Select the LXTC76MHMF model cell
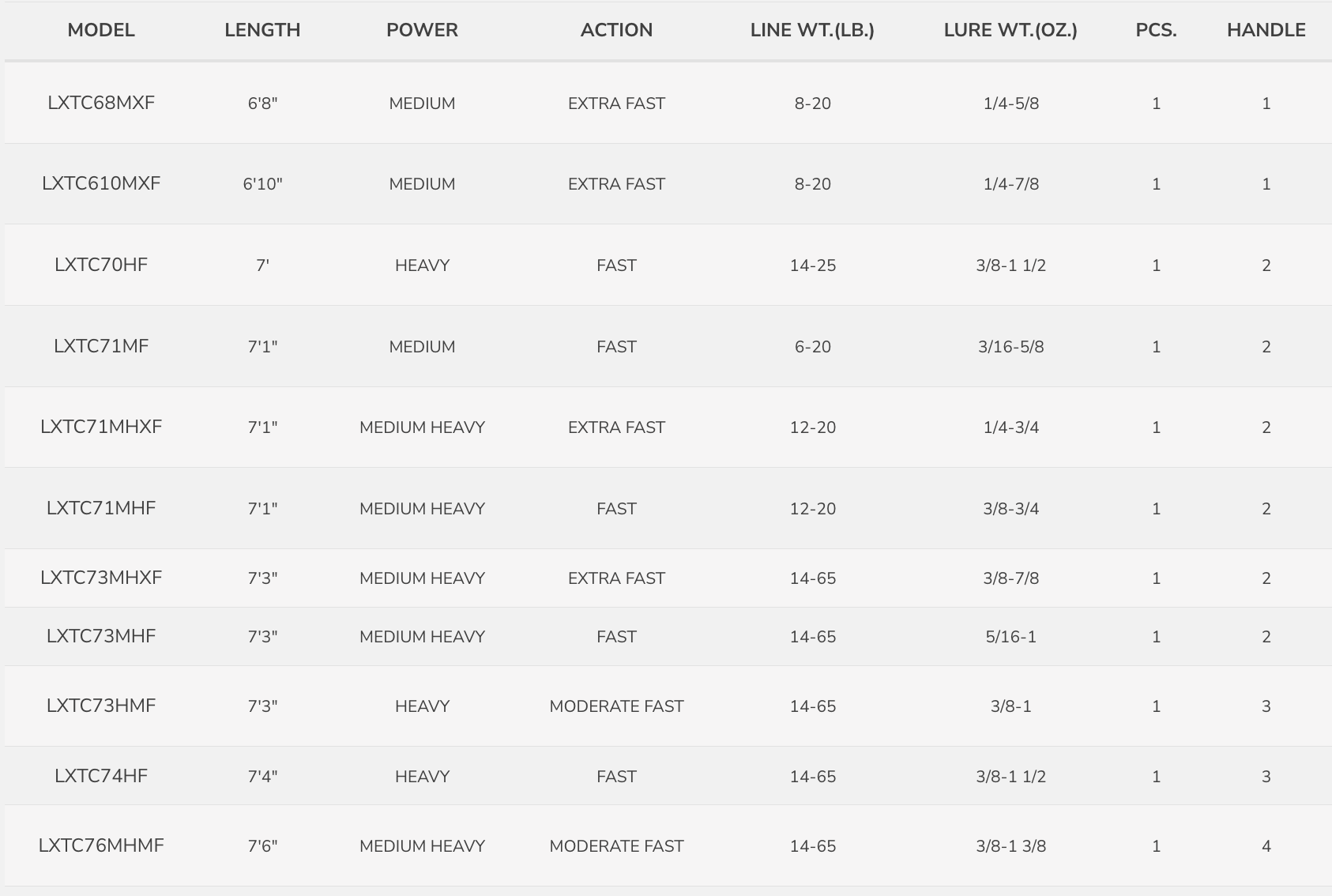Screen dimensions: 1332x896 coord(101,845)
